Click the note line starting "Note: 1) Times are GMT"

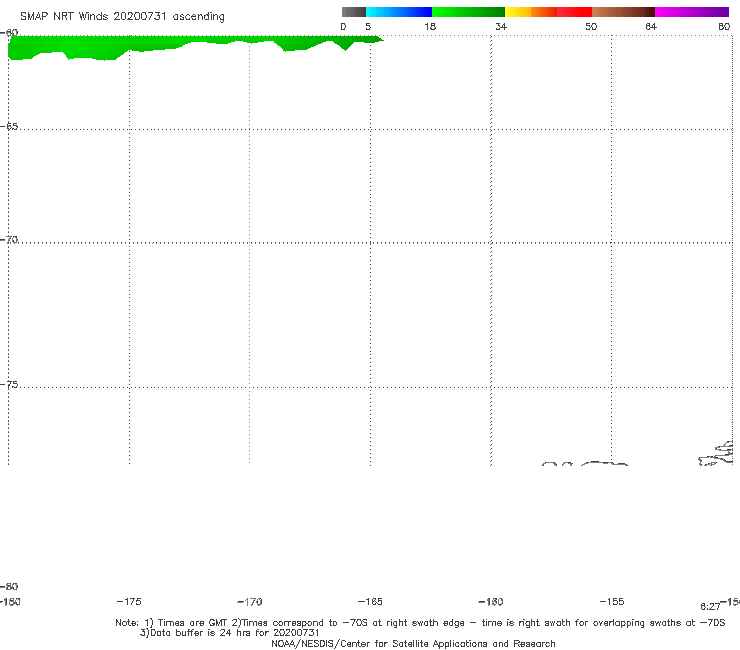[420, 623]
